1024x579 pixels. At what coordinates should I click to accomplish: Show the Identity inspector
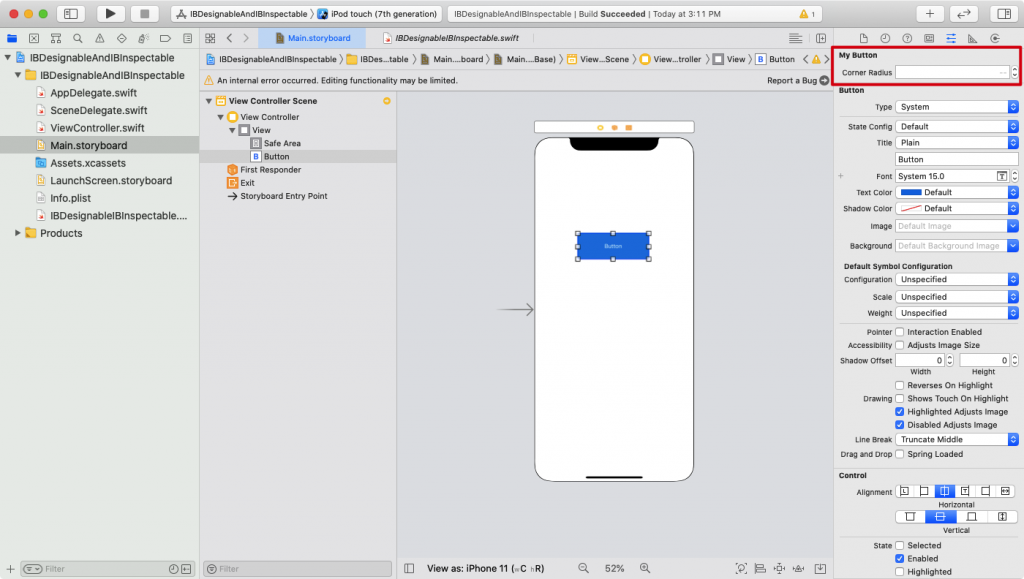(x=929, y=38)
